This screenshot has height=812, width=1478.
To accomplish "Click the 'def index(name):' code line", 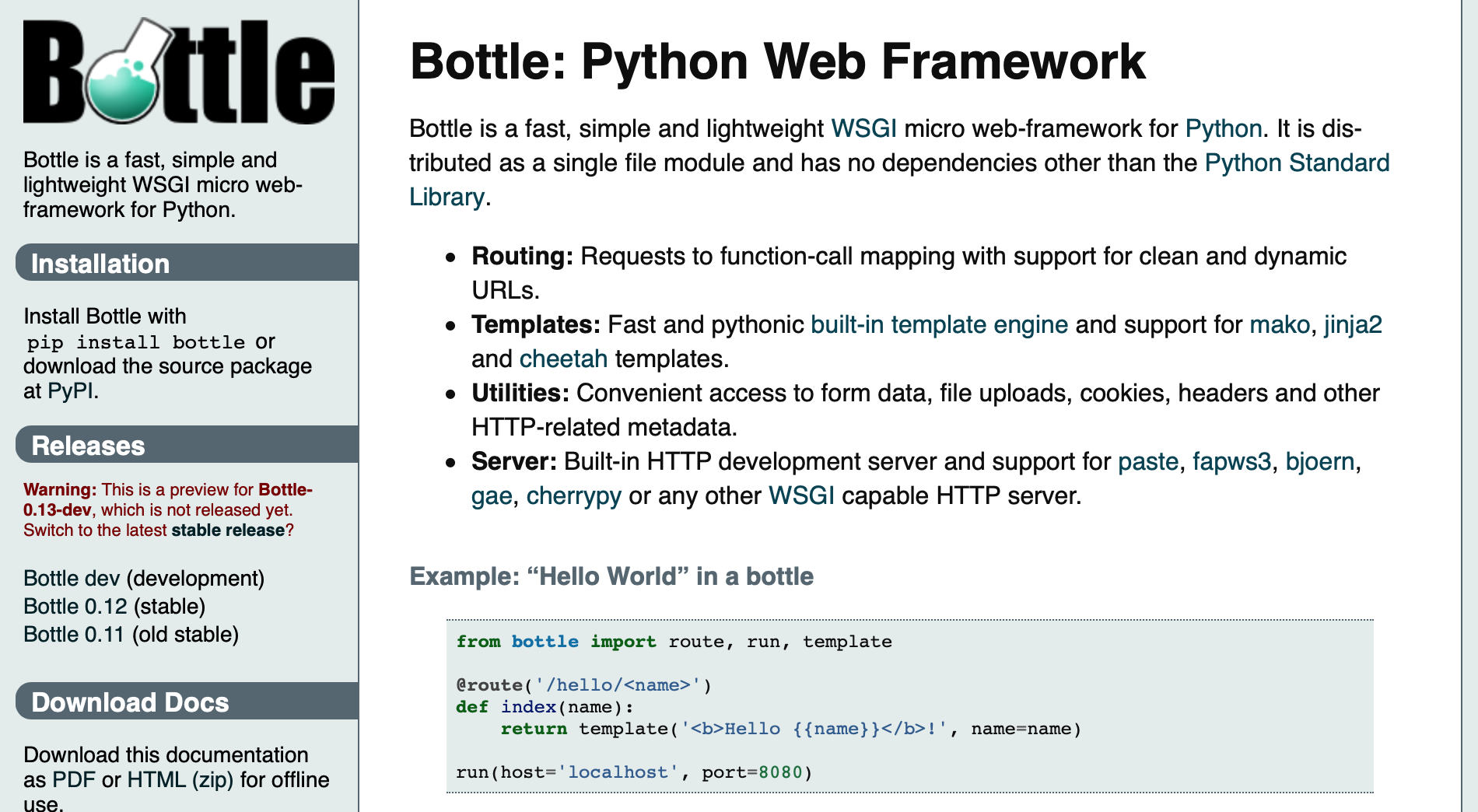I will 545,707.
